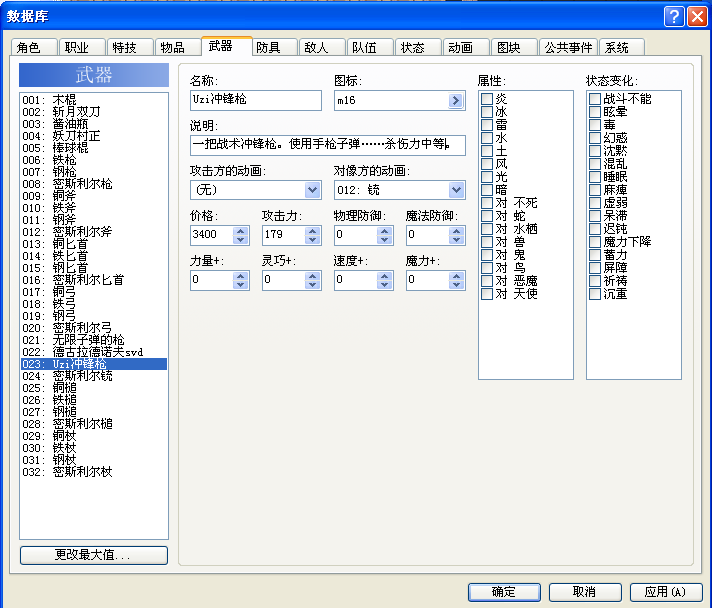This screenshot has width=712, height=608.
Task: Select weapon 005: 棒球棍
Action: point(94,148)
